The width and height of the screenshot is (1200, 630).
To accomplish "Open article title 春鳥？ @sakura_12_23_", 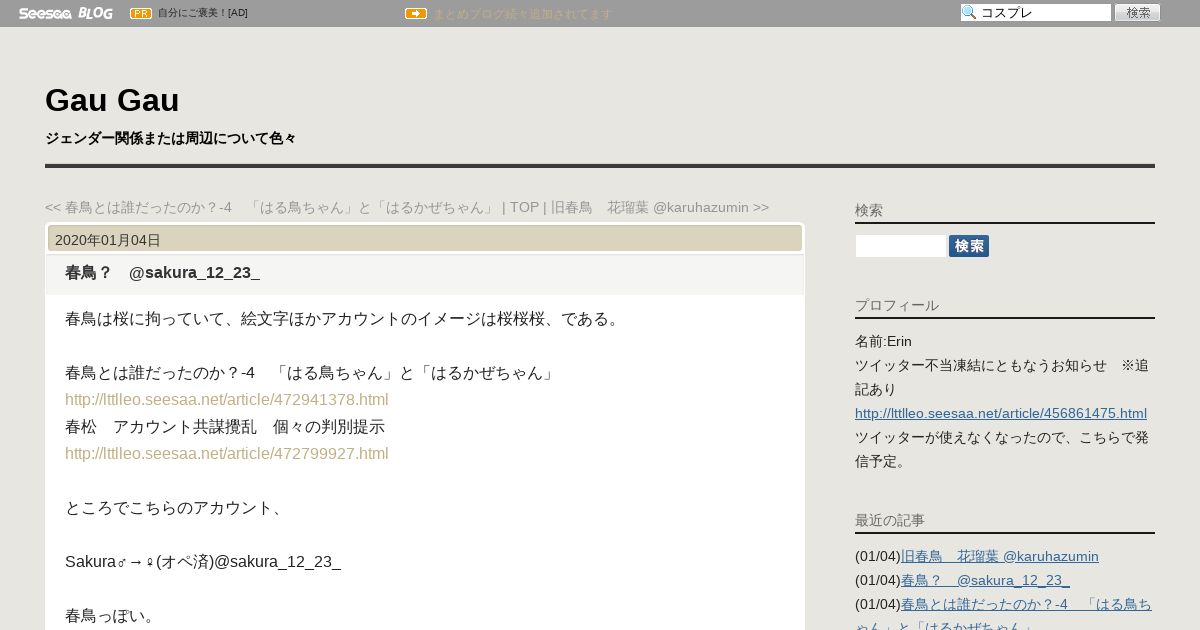I will (x=162, y=273).
